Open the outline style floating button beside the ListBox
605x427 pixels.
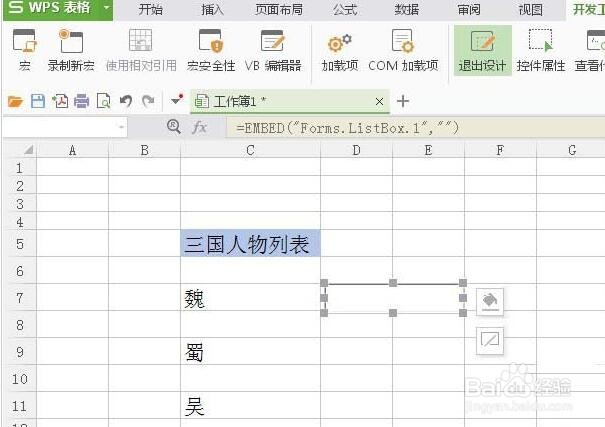pyautogui.click(x=490, y=340)
